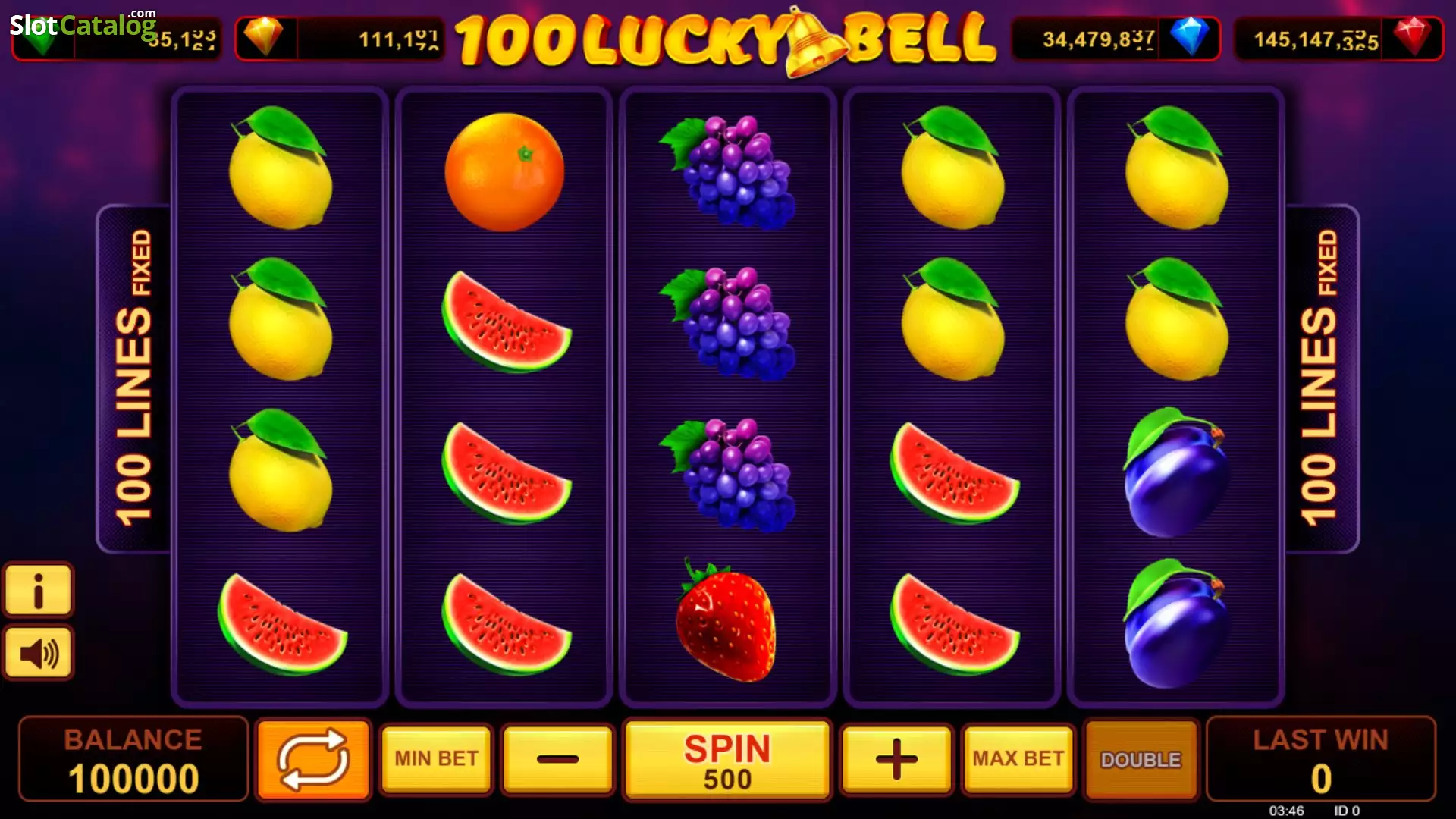This screenshot has width=1456, height=819.
Task: Click the SPIN 500 button
Action: [x=727, y=759]
